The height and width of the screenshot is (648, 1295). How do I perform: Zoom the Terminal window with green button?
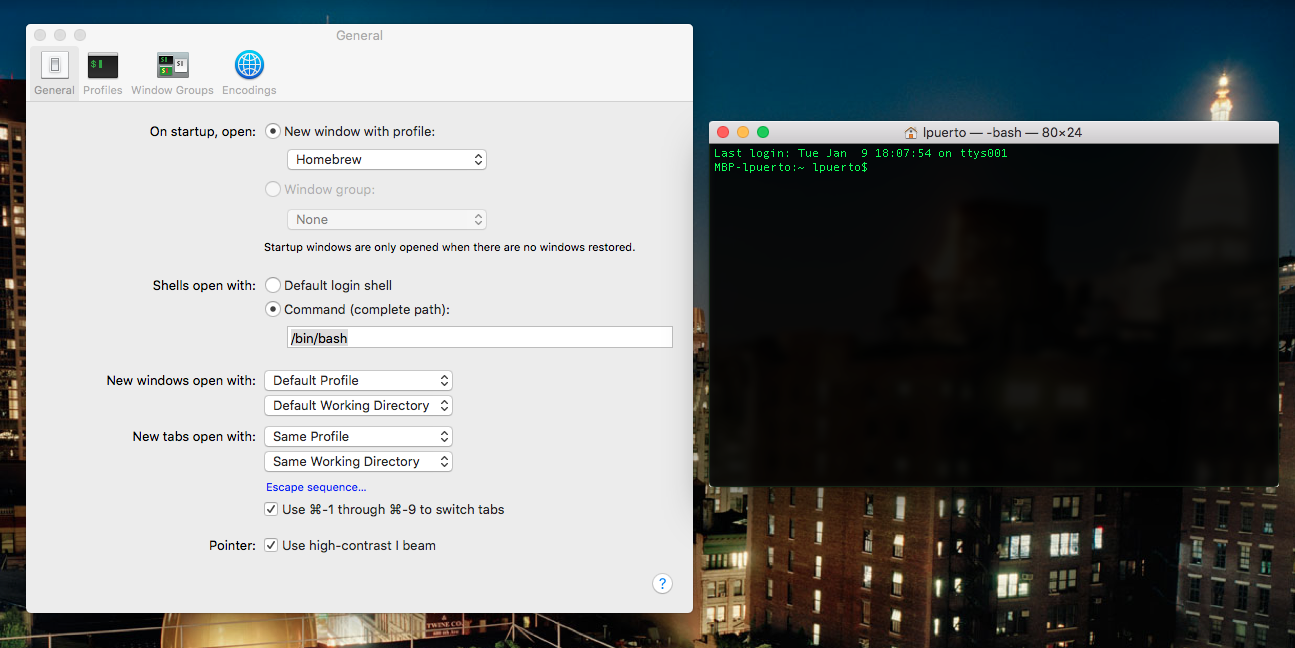click(763, 132)
